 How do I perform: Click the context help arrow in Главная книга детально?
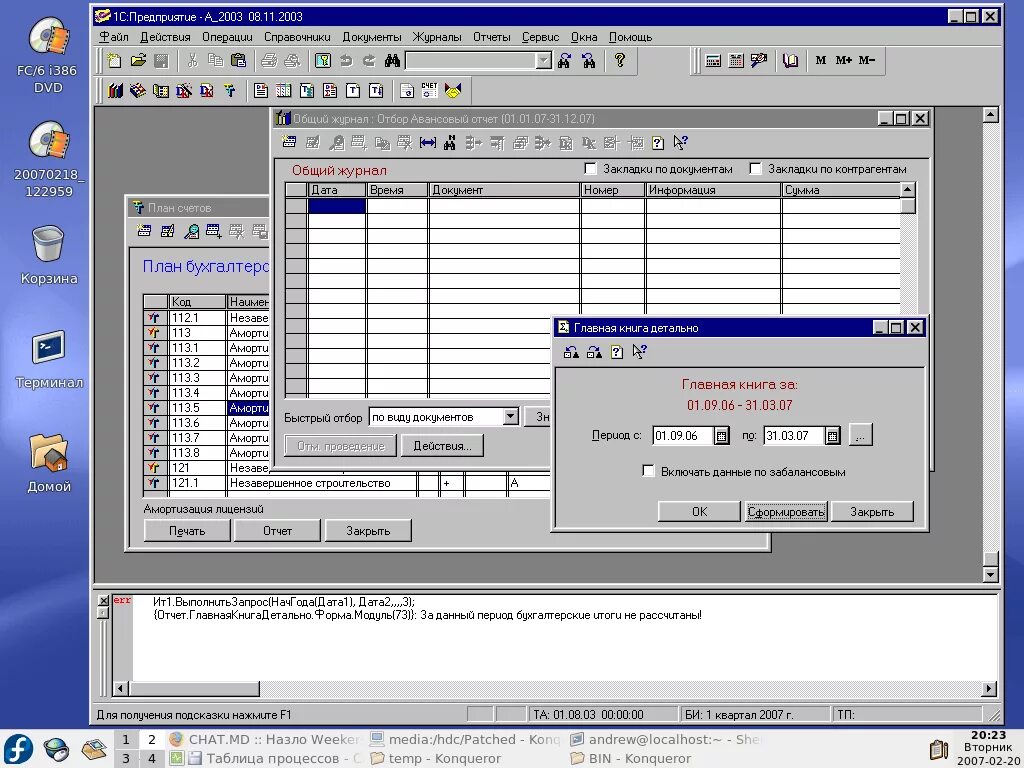tap(639, 353)
